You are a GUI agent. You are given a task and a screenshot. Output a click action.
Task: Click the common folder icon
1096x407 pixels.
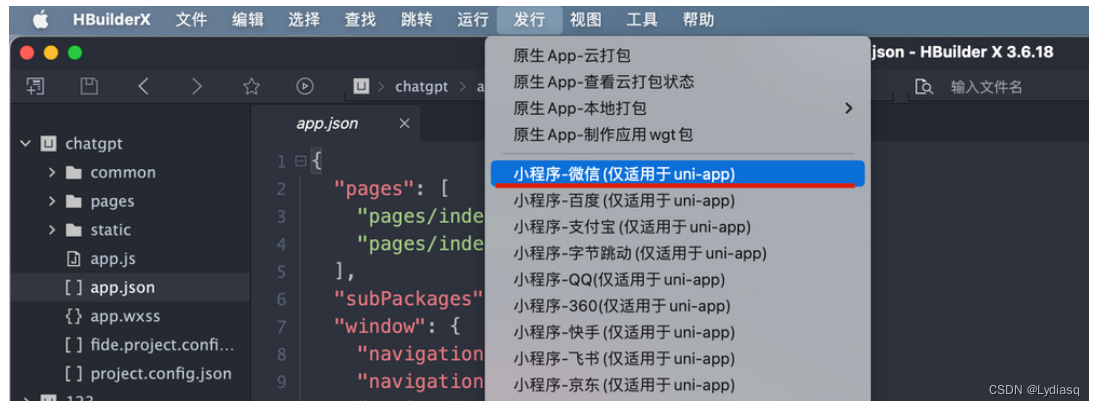tap(73, 173)
